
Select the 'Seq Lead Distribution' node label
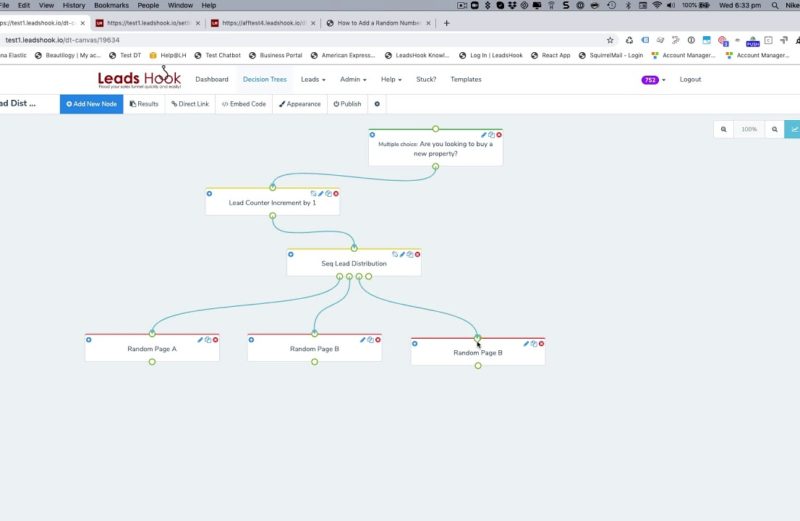point(354,263)
